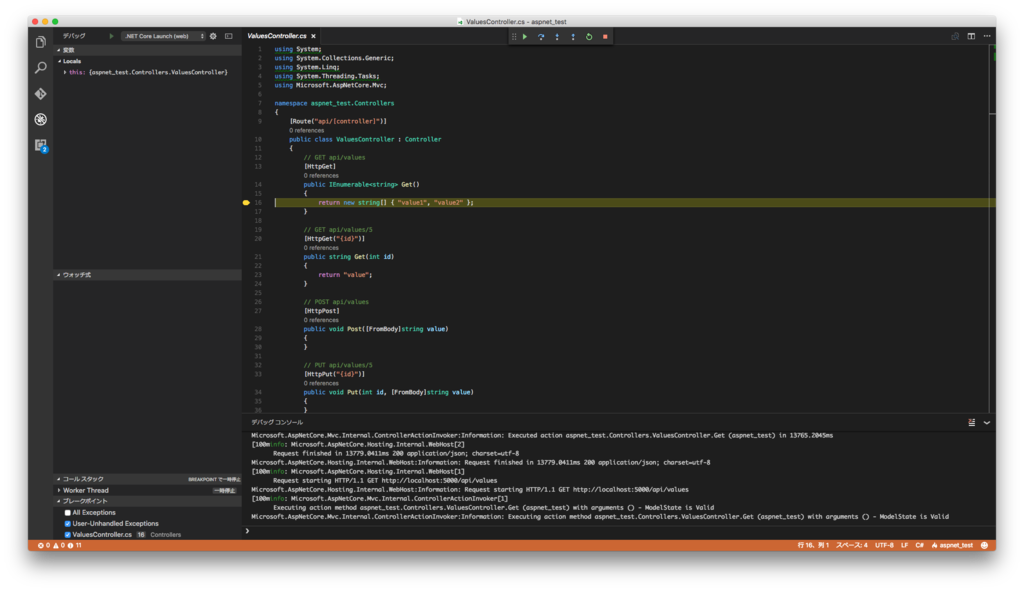
Task: Restart the debug session
Action: pyautogui.click(x=589, y=37)
